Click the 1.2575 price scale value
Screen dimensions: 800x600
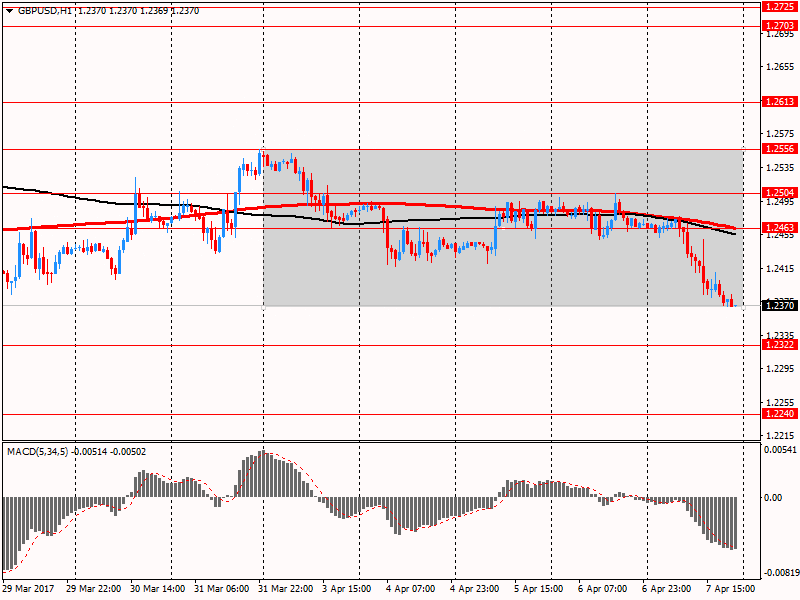point(780,134)
